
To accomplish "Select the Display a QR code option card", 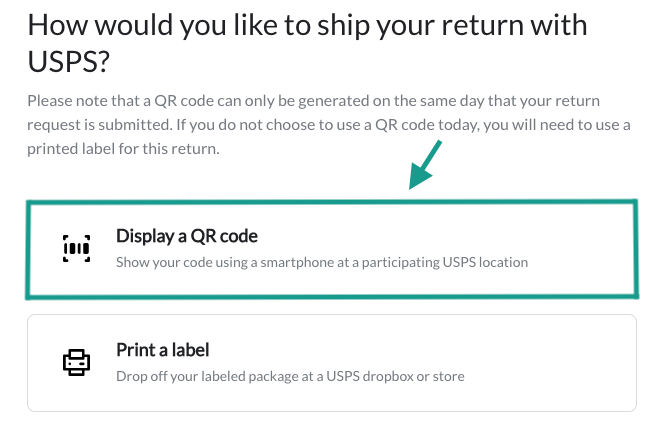I will 332,249.
